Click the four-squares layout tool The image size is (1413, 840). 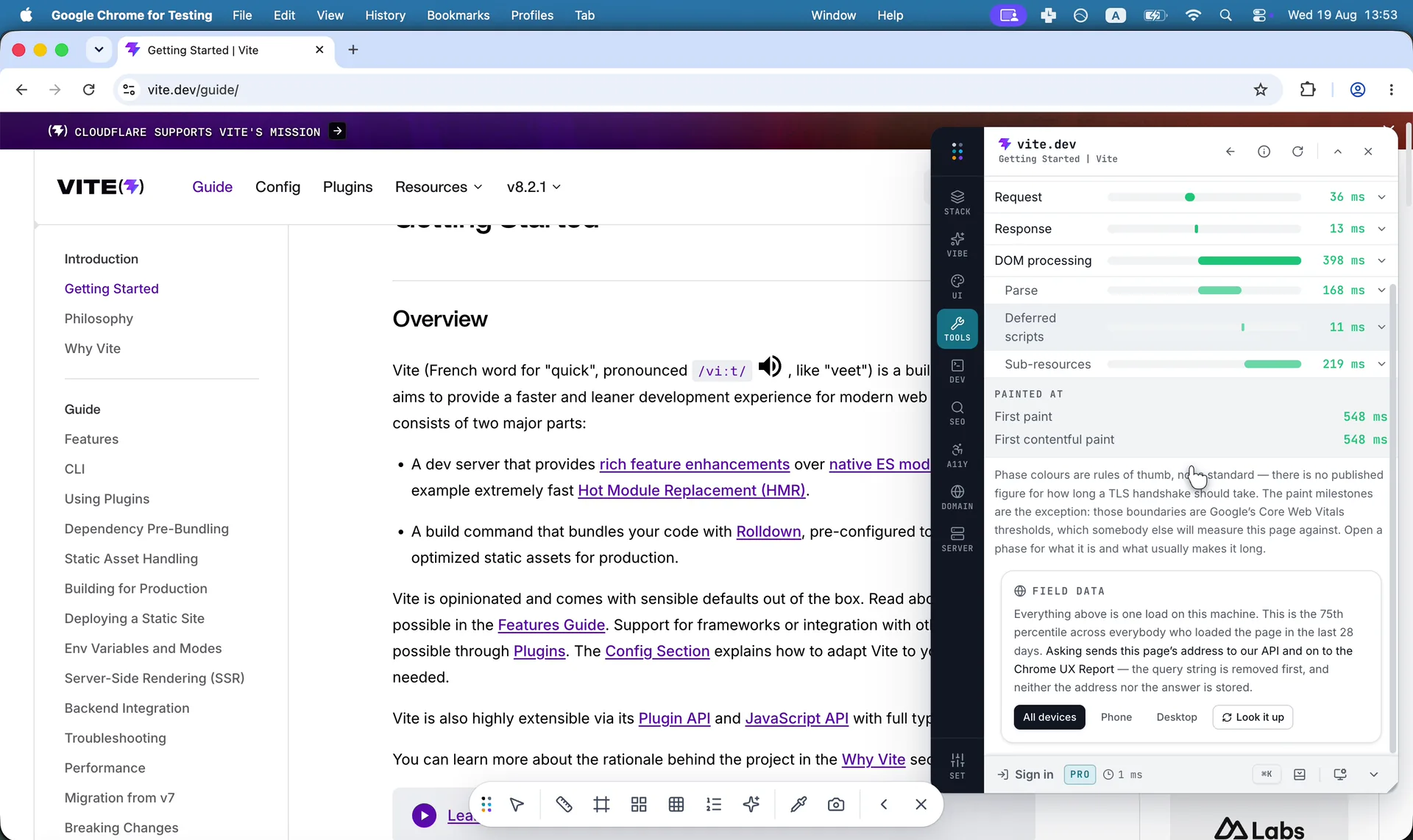pos(639,805)
